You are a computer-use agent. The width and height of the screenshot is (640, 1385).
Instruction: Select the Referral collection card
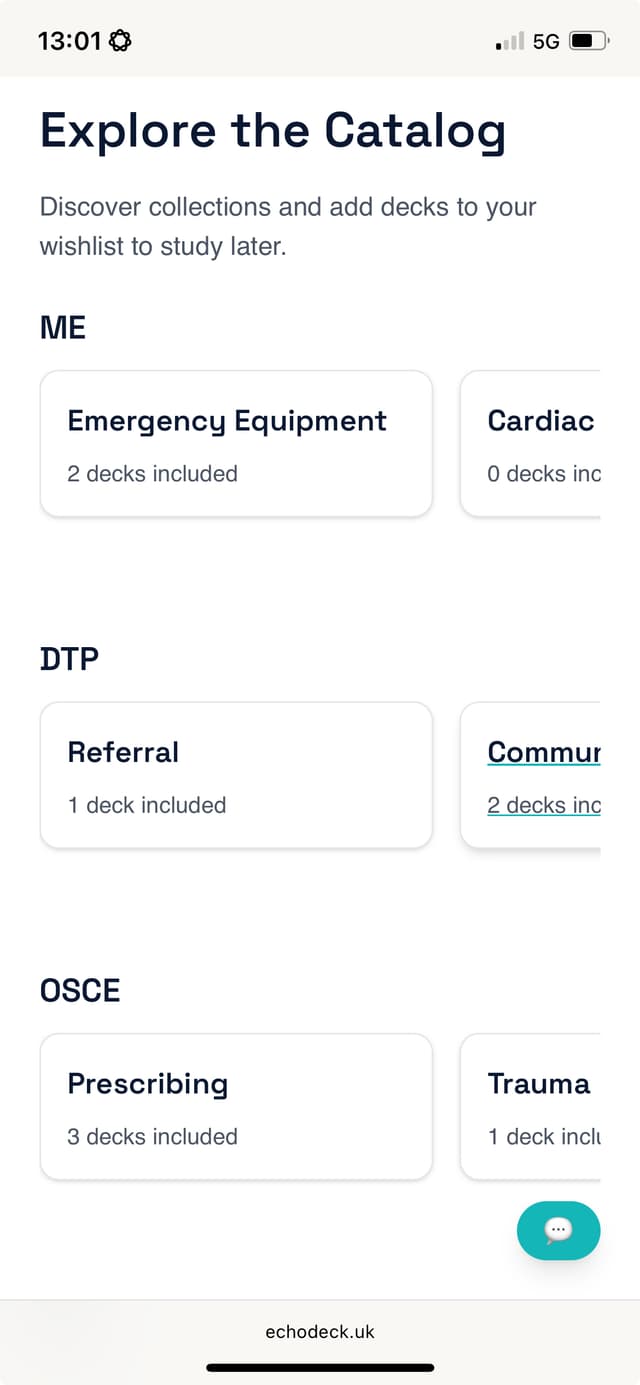[x=236, y=775]
